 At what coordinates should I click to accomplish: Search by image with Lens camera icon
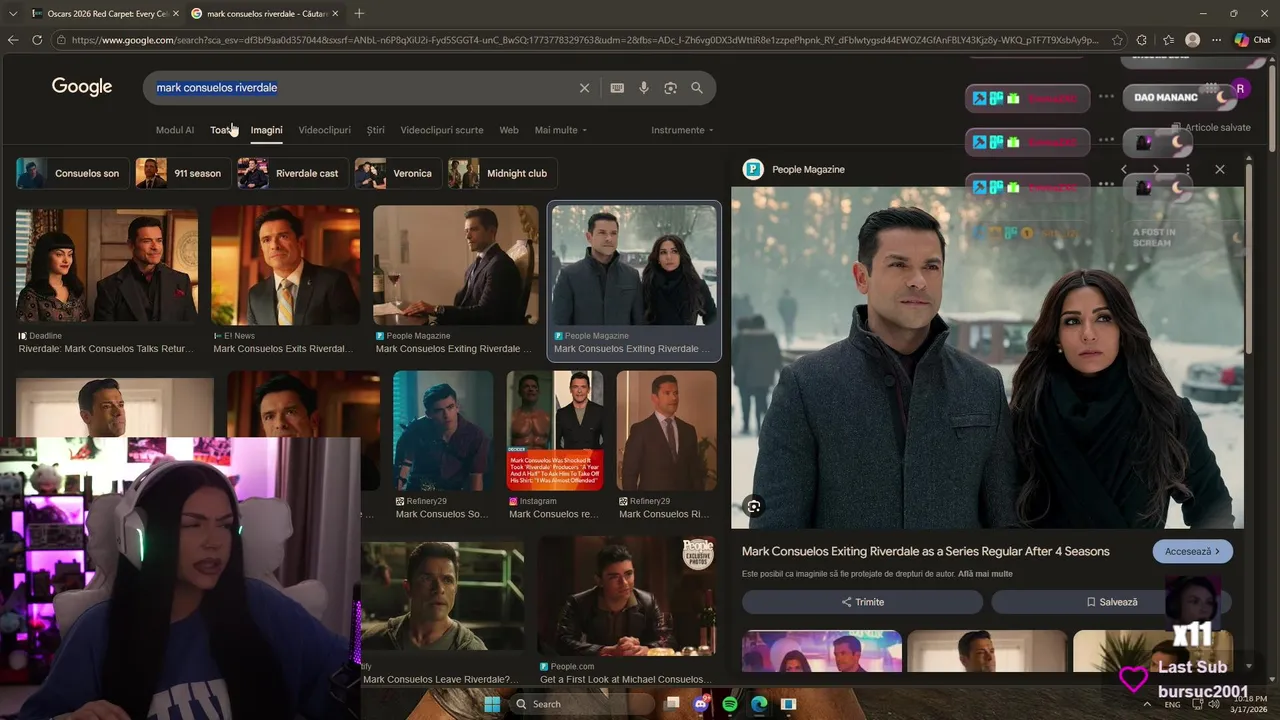(671, 88)
